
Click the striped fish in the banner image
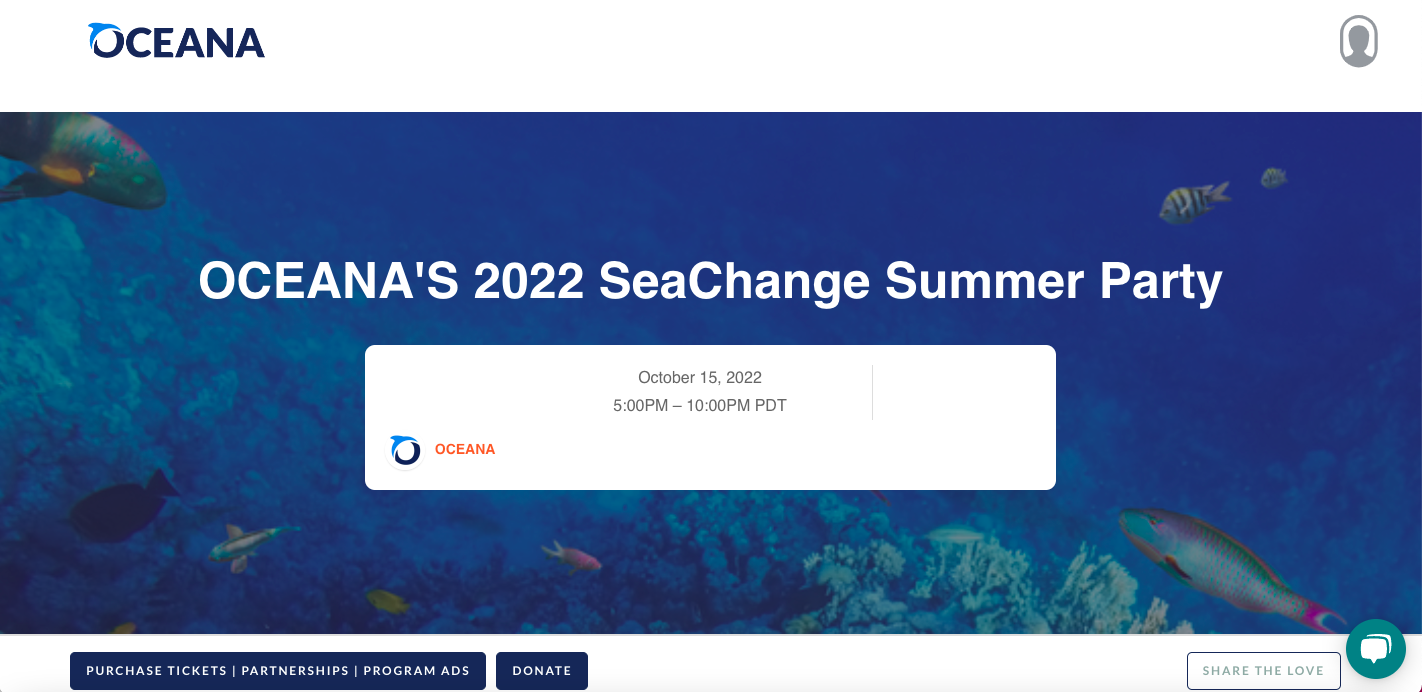1194,201
